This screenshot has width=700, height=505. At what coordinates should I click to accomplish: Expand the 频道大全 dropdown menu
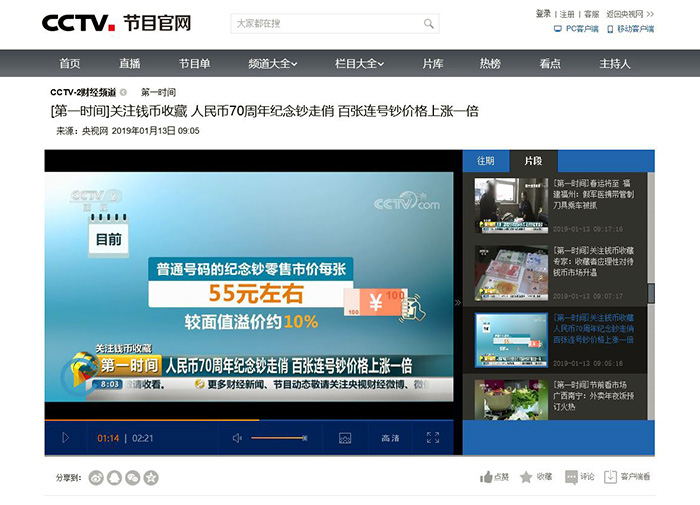point(272,63)
